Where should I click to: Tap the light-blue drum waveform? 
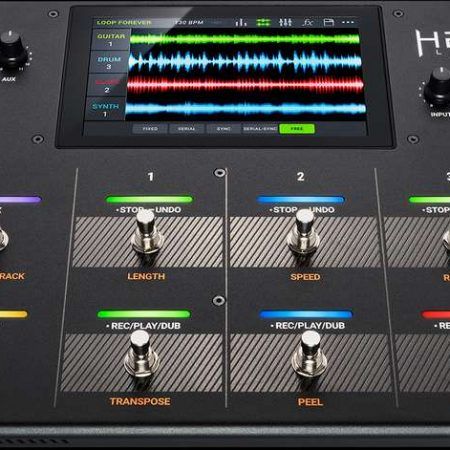tap(245, 62)
